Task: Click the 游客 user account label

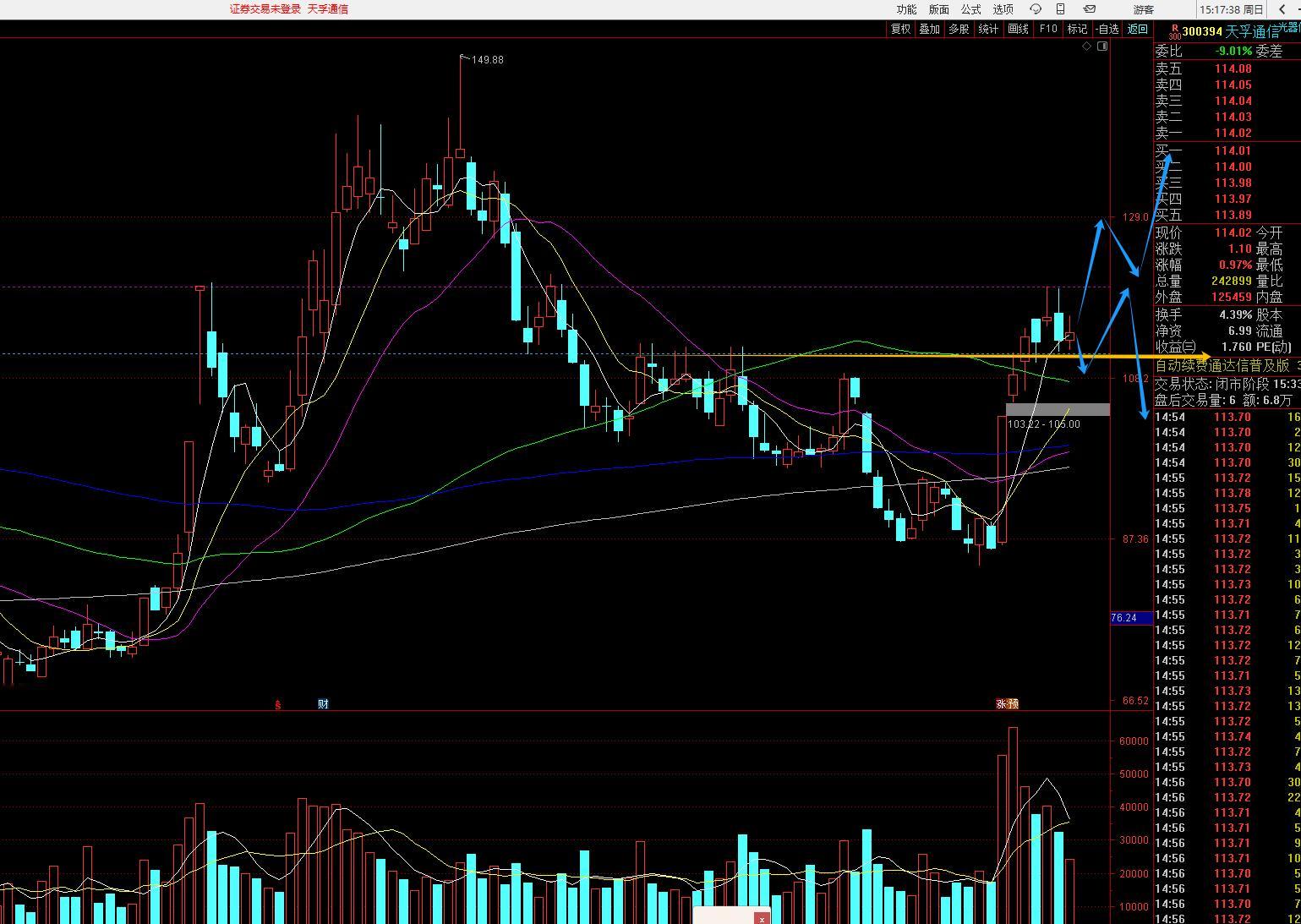Action: tap(1144, 9)
